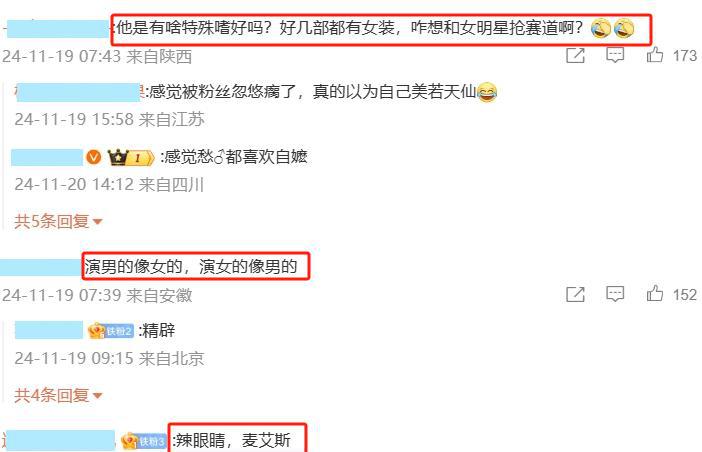Screen dimensions: 702x452
Task: Click the 173 like count
Action: tap(685, 56)
